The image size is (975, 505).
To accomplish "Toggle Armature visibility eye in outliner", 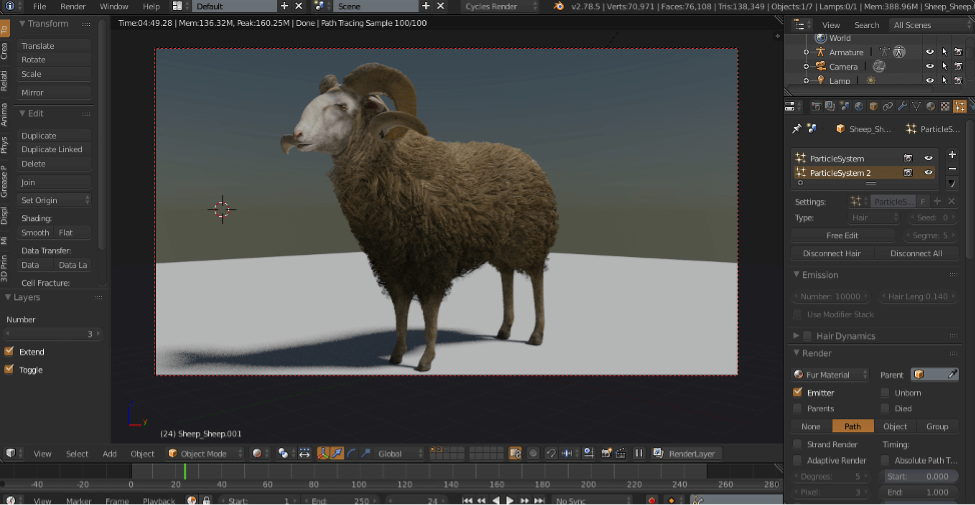I will [x=930, y=52].
